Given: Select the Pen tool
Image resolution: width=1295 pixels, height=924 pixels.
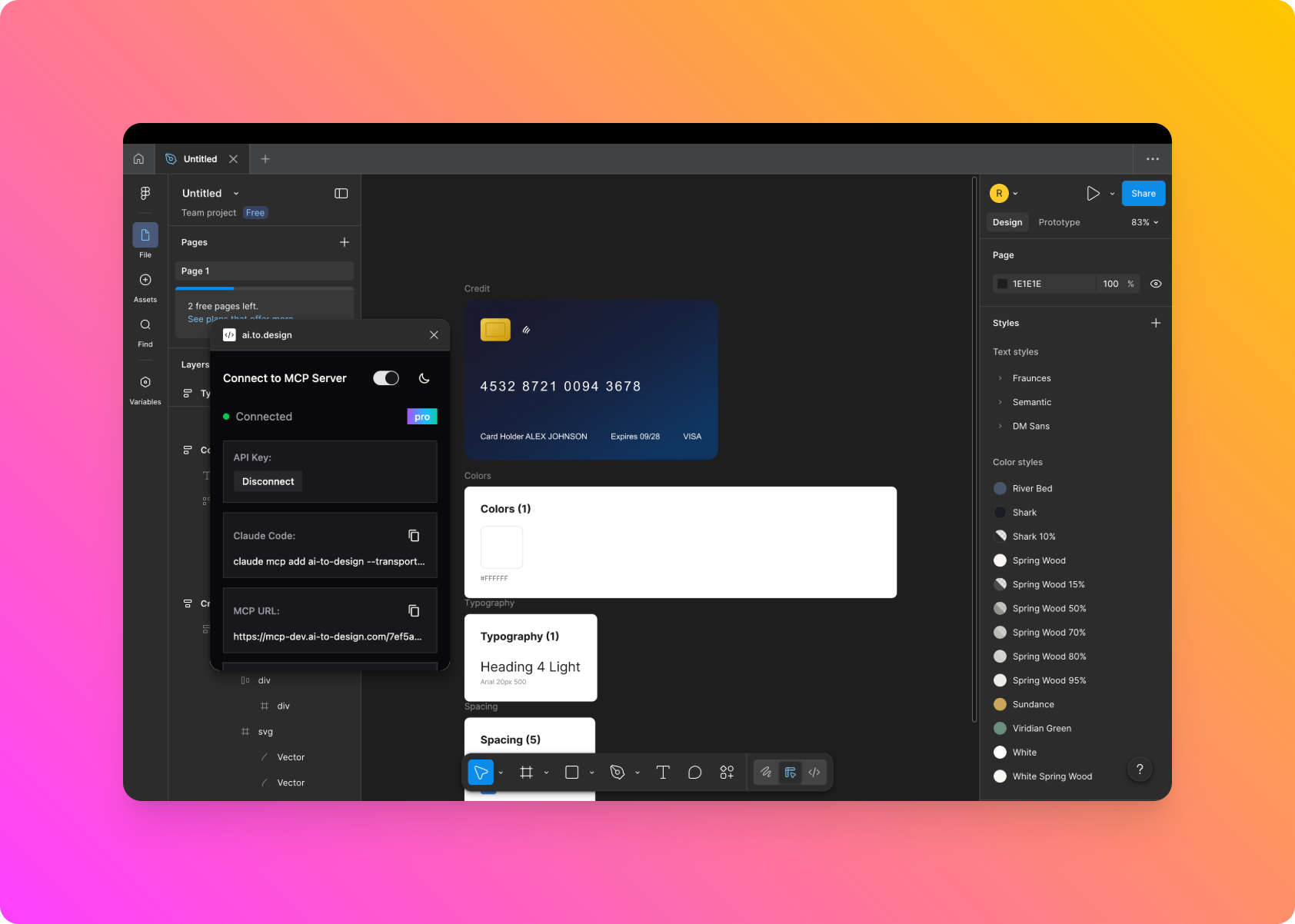Looking at the screenshot, I should 617,773.
